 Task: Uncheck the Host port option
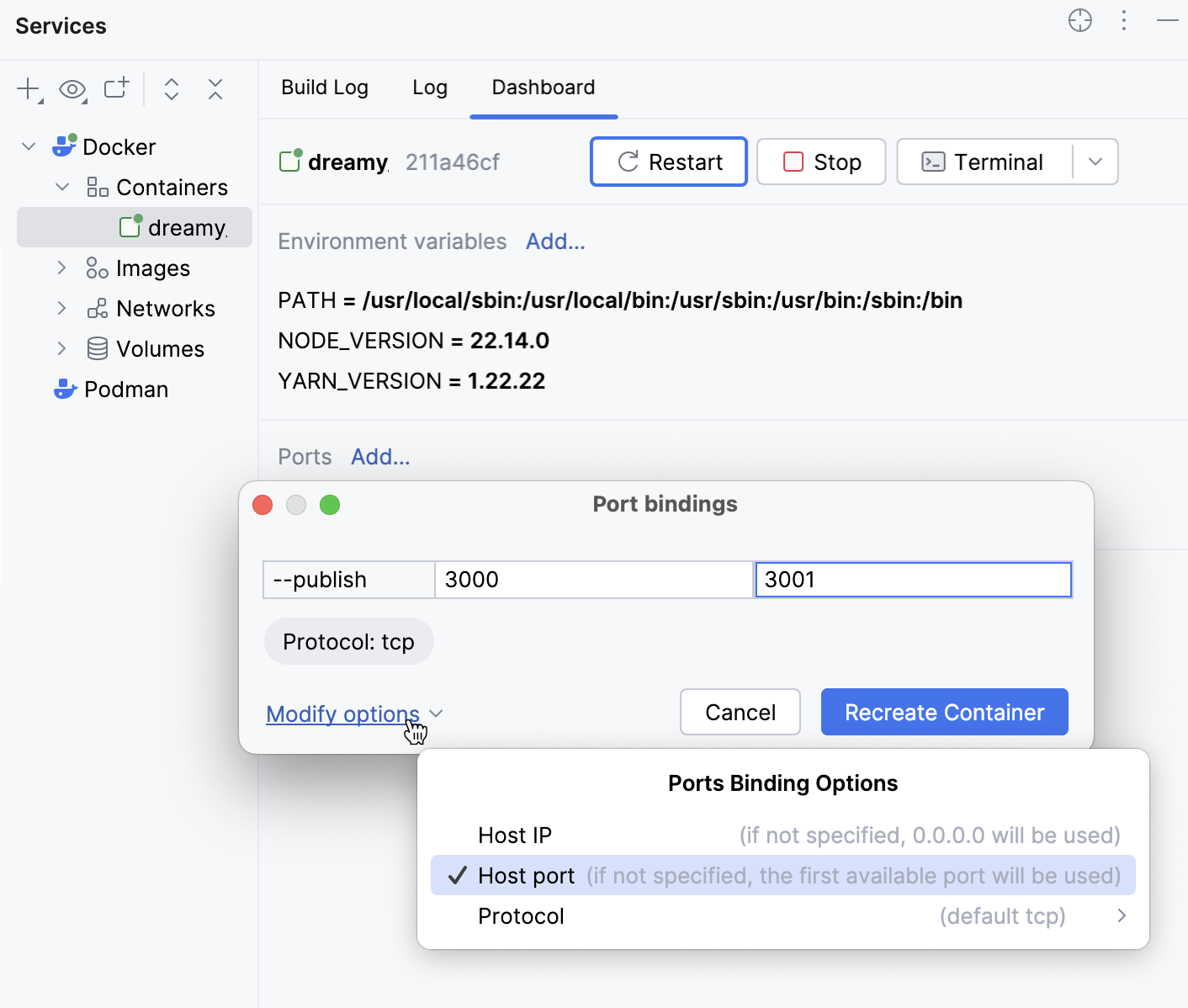click(x=527, y=875)
